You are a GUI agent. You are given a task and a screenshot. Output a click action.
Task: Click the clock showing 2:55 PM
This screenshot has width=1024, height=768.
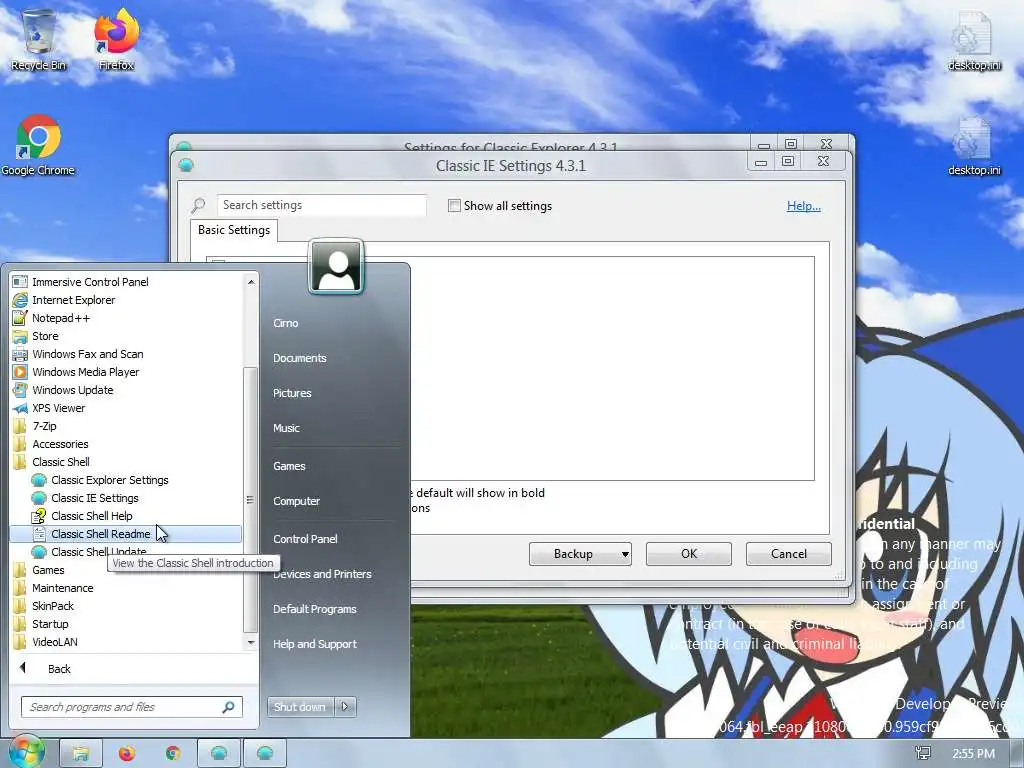tap(974, 754)
